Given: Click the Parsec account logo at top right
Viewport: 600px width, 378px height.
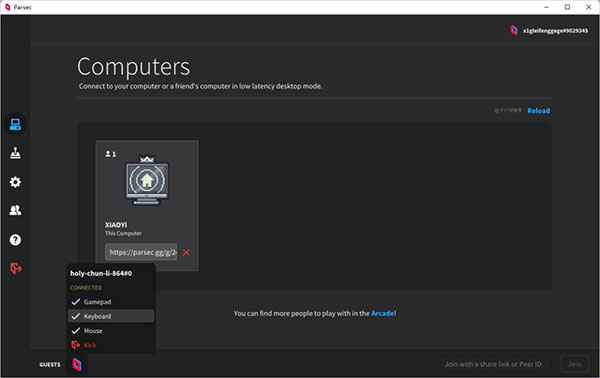Looking at the screenshot, I should click(514, 30).
